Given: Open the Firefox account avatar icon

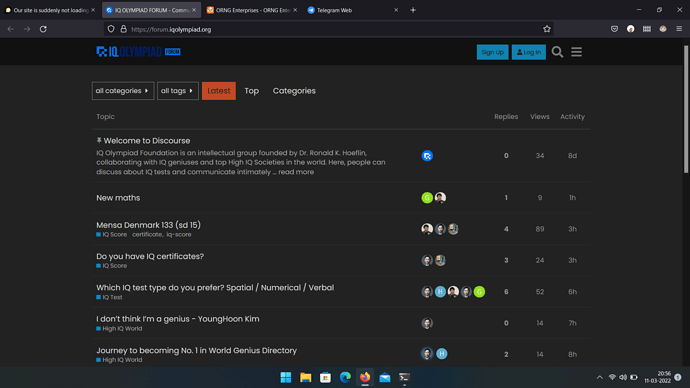Looking at the screenshot, I should click(x=631, y=29).
